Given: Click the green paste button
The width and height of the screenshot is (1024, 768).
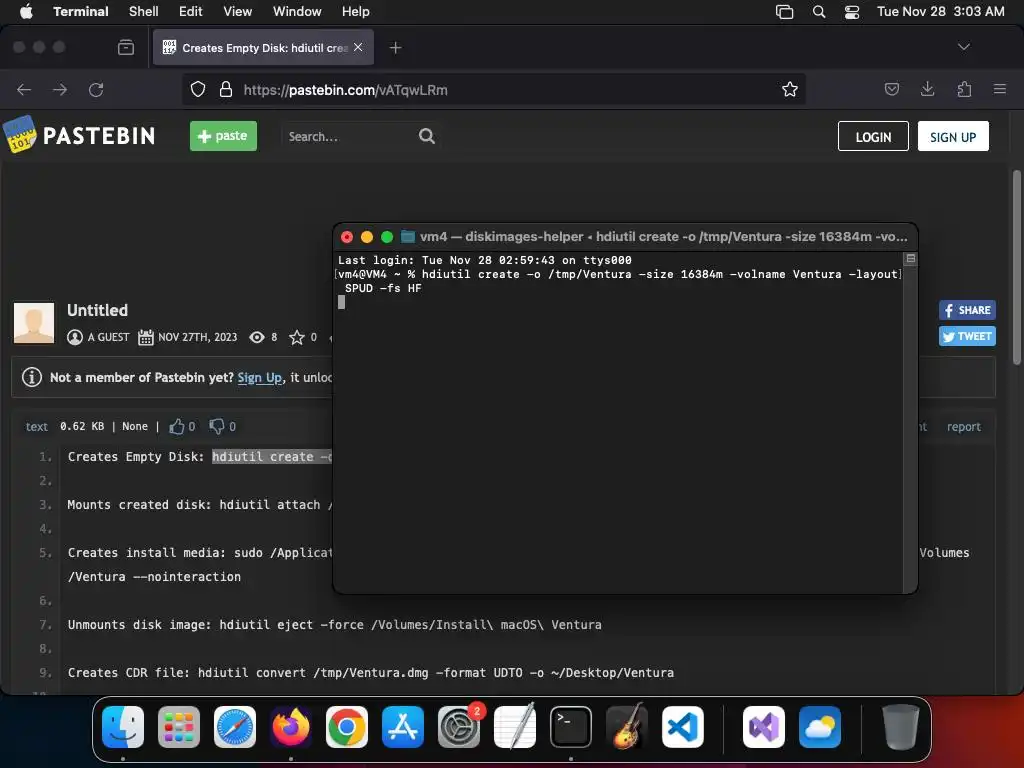Looking at the screenshot, I should pos(223,136).
